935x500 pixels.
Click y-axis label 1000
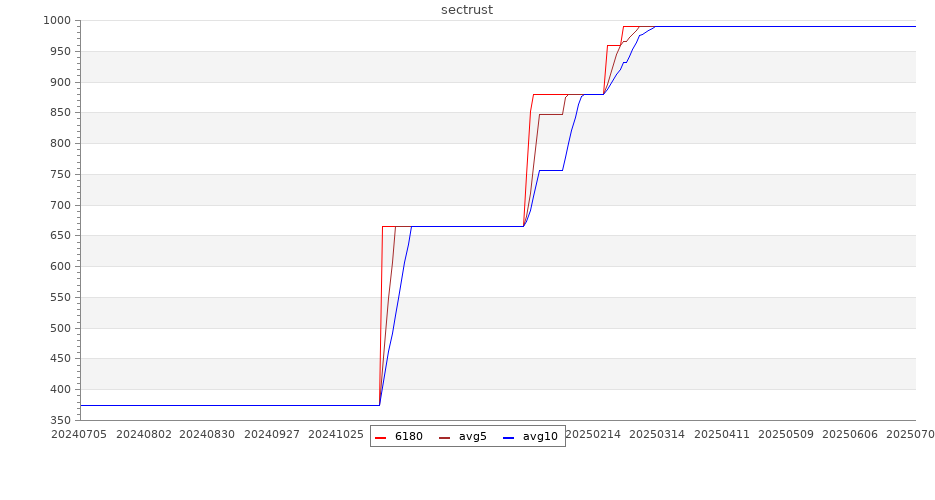click(x=57, y=20)
